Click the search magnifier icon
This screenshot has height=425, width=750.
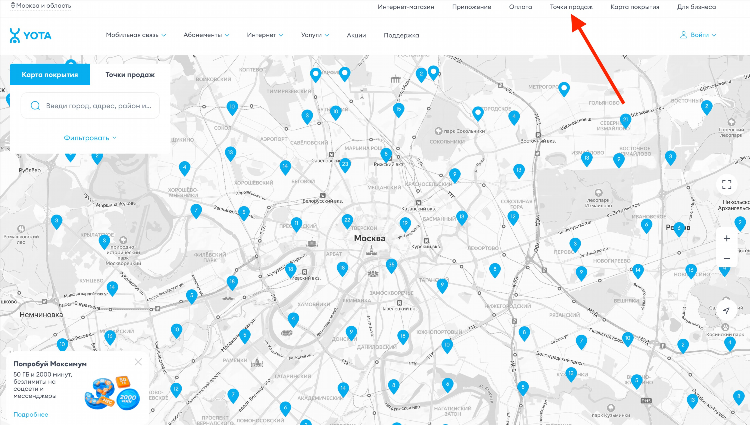35,106
